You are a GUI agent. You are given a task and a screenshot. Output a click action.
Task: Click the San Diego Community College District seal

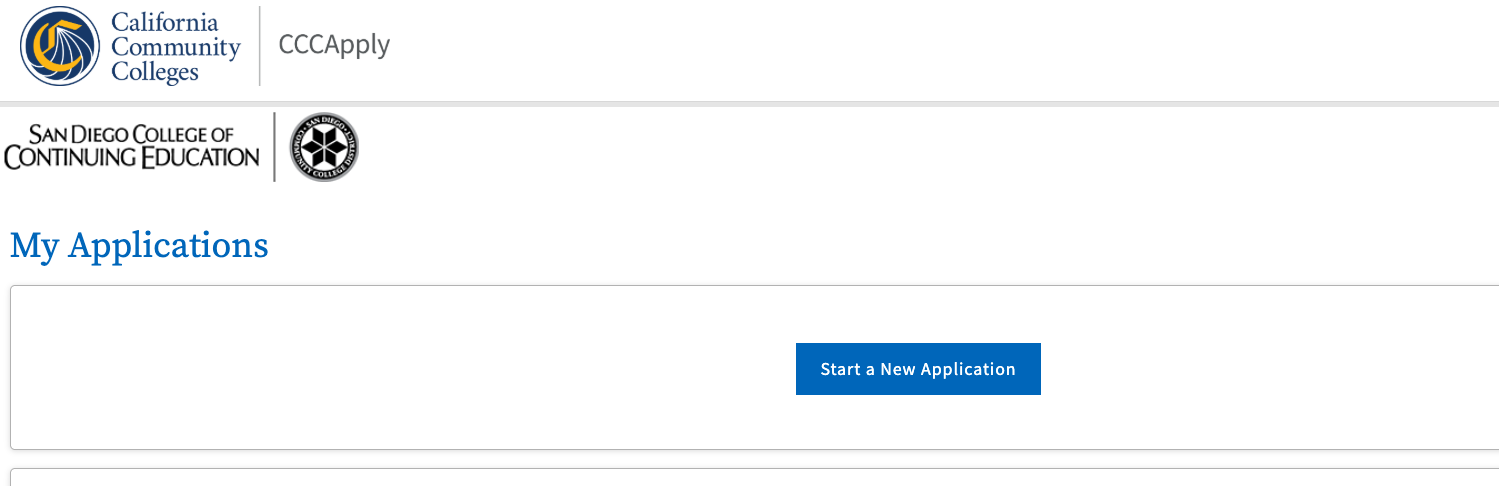click(324, 147)
